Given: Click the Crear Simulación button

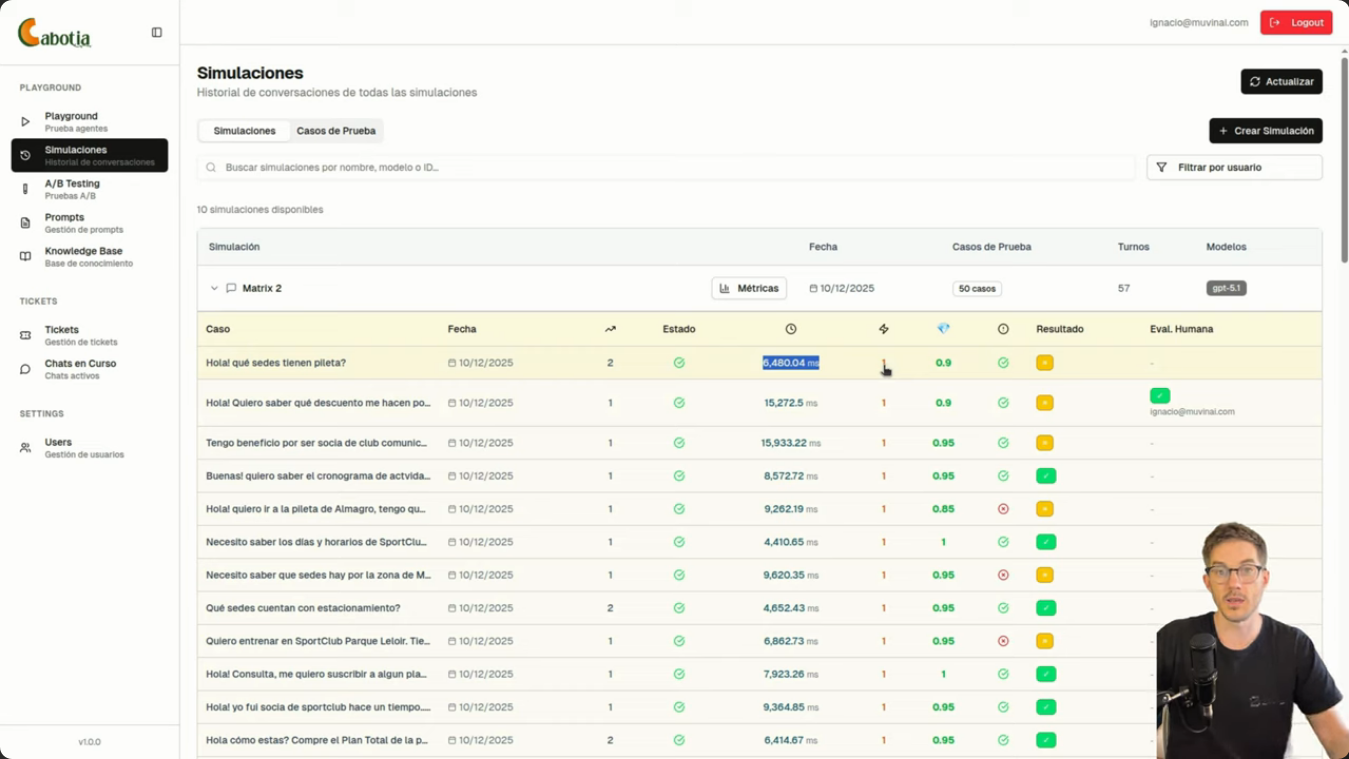Looking at the screenshot, I should (1265, 131).
